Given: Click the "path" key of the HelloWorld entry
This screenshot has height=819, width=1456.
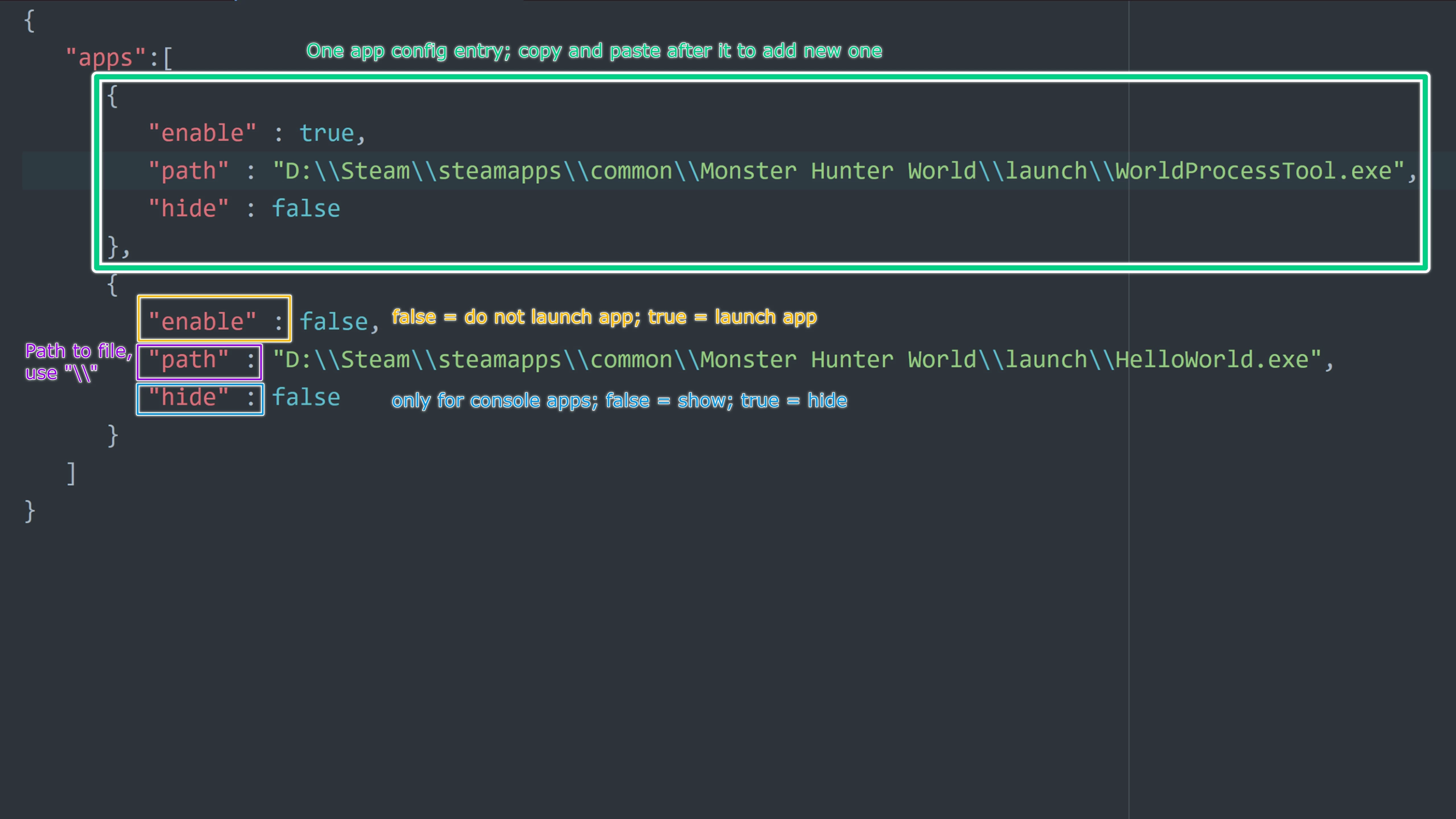Looking at the screenshot, I should tap(189, 359).
